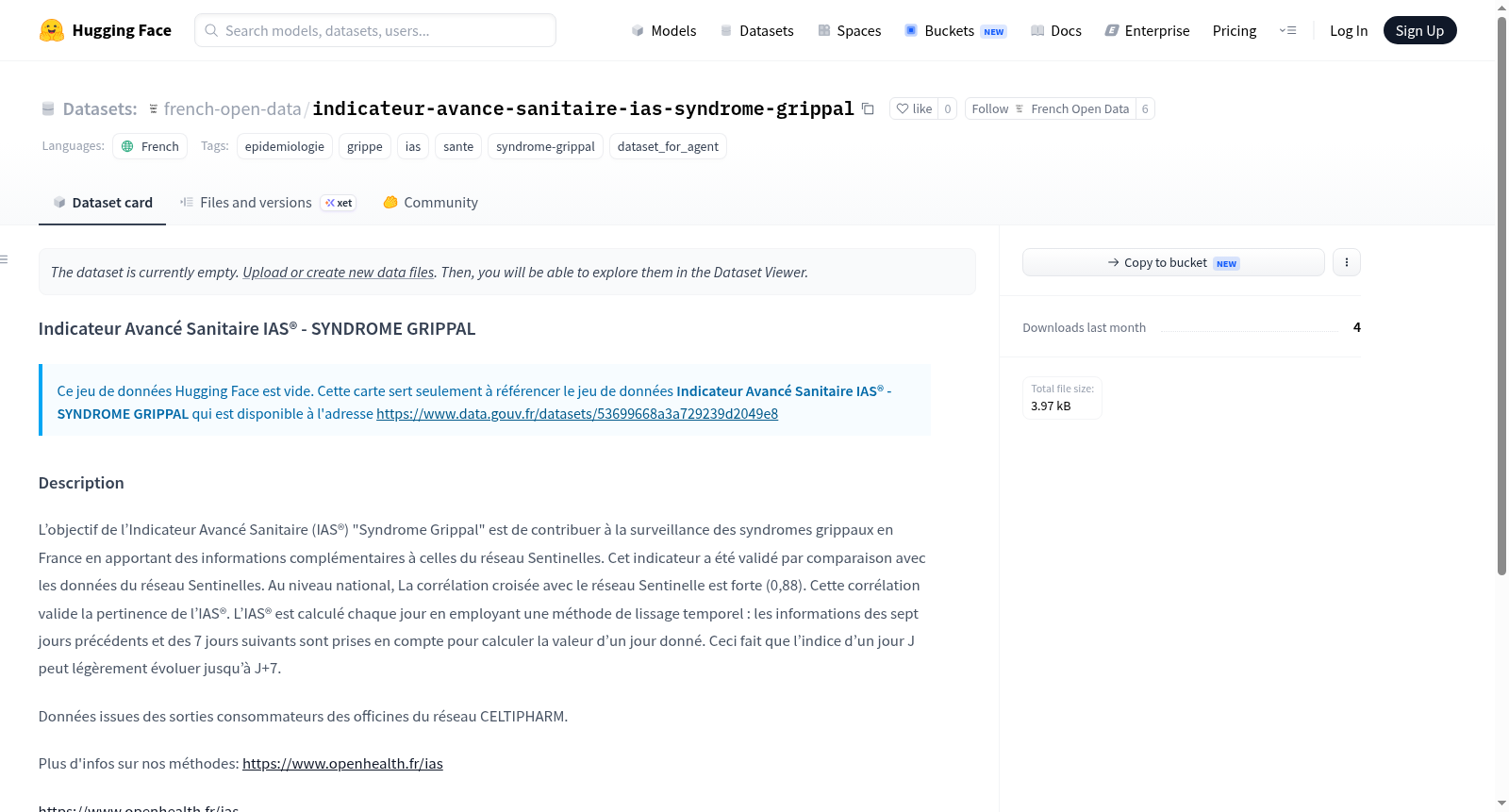Expand the navigation overflow menu icon
This screenshot has width=1509, height=812.
point(1287,30)
